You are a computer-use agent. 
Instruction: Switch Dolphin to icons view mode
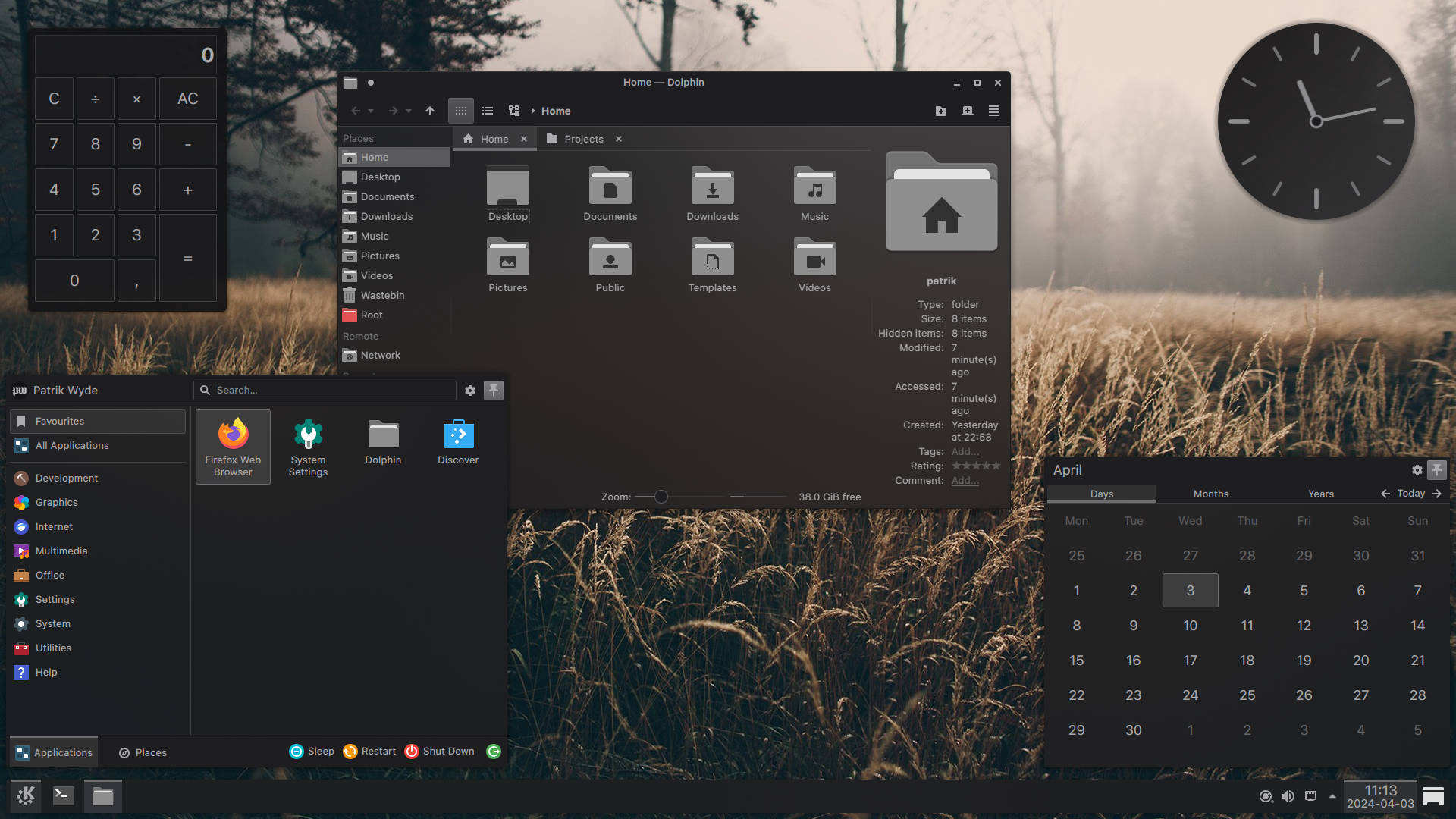(x=460, y=111)
